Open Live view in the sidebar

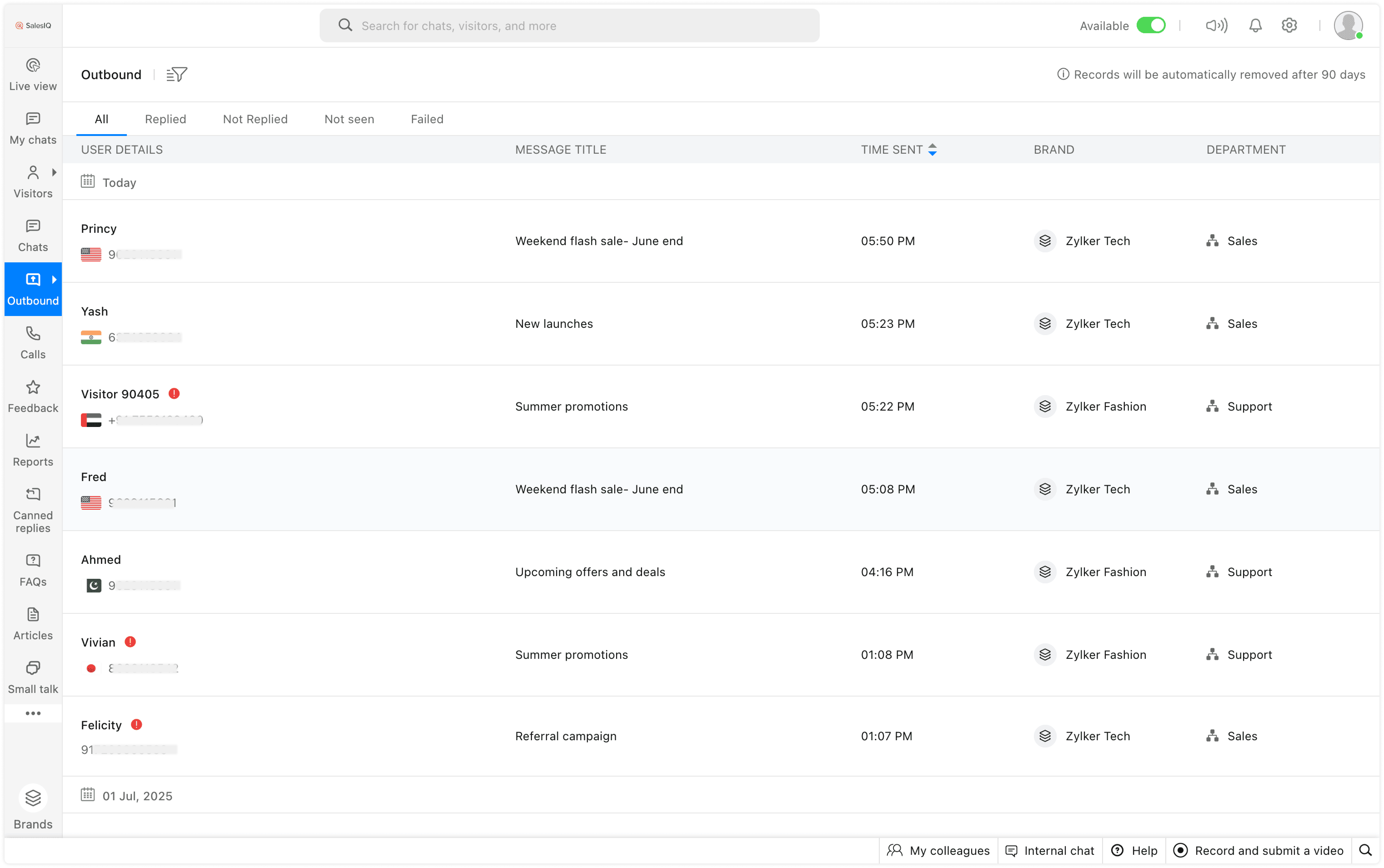[x=33, y=75]
